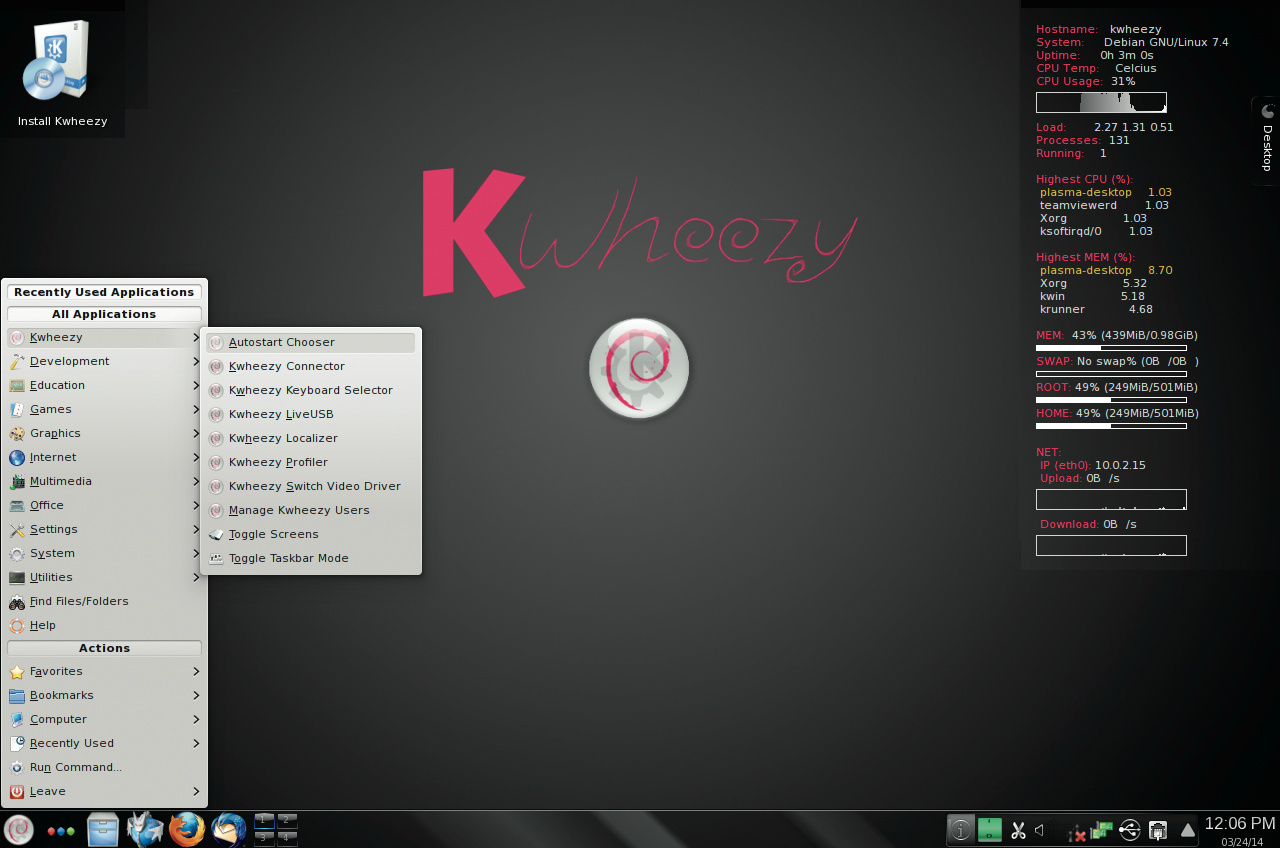Click the three-dot Activities icon in taskbar

click(x=61, y=830)
